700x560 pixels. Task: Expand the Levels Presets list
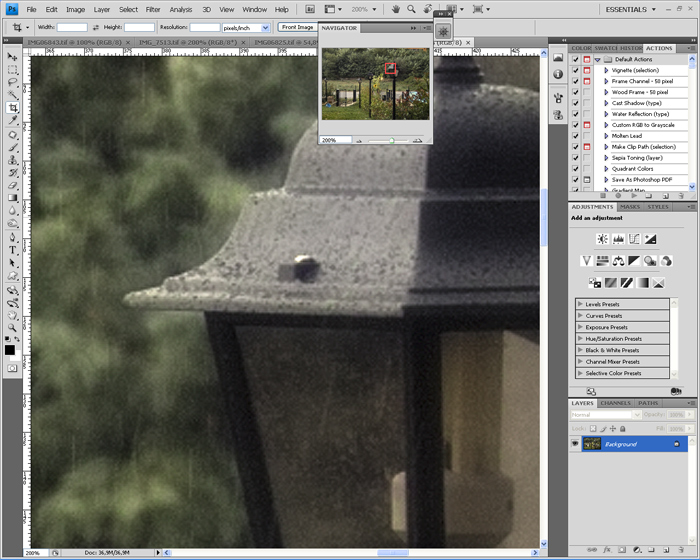581,304
